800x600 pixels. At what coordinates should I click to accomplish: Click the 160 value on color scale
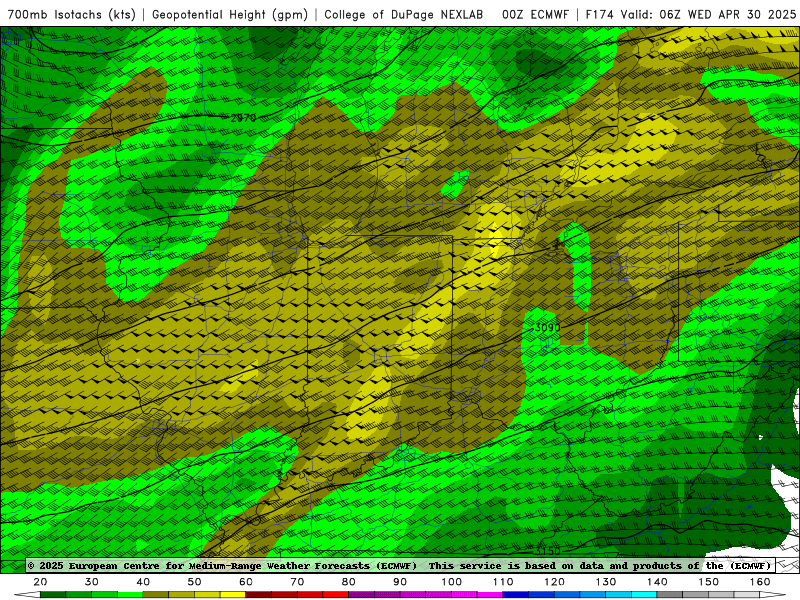tap(760, 582)
